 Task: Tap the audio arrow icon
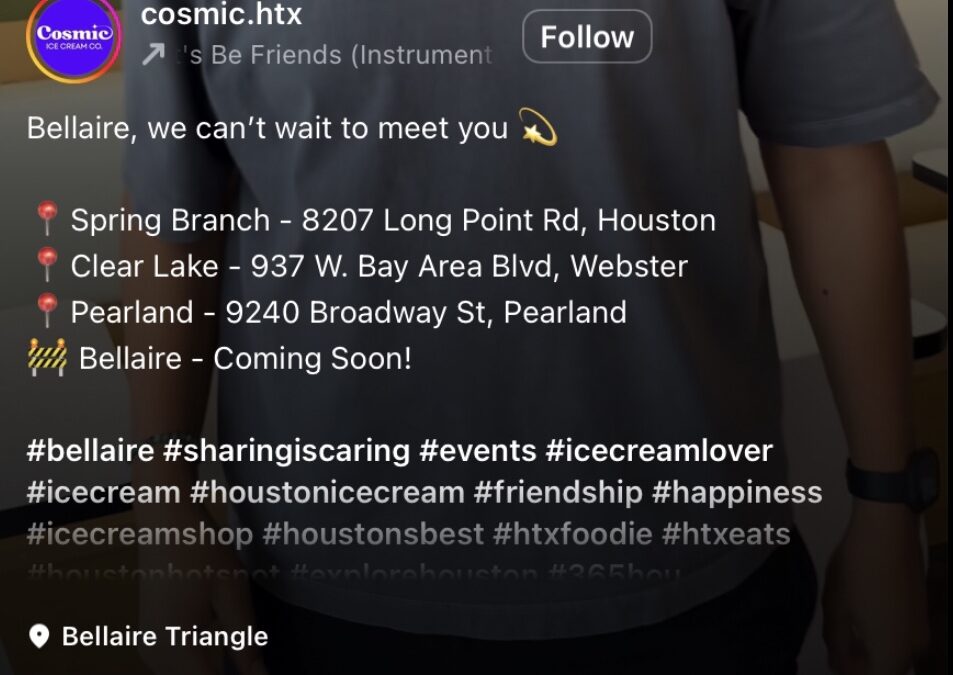pos(153,55)
